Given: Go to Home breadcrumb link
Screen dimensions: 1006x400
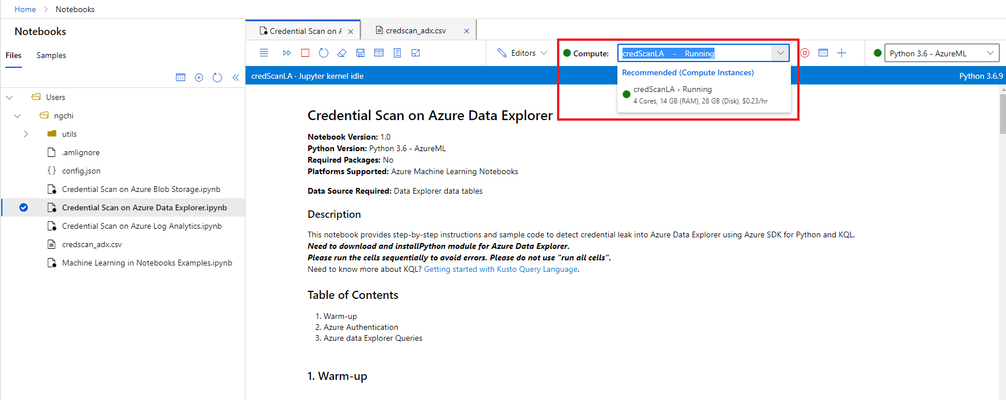Looking at the screenshot, I should [25, 10].
